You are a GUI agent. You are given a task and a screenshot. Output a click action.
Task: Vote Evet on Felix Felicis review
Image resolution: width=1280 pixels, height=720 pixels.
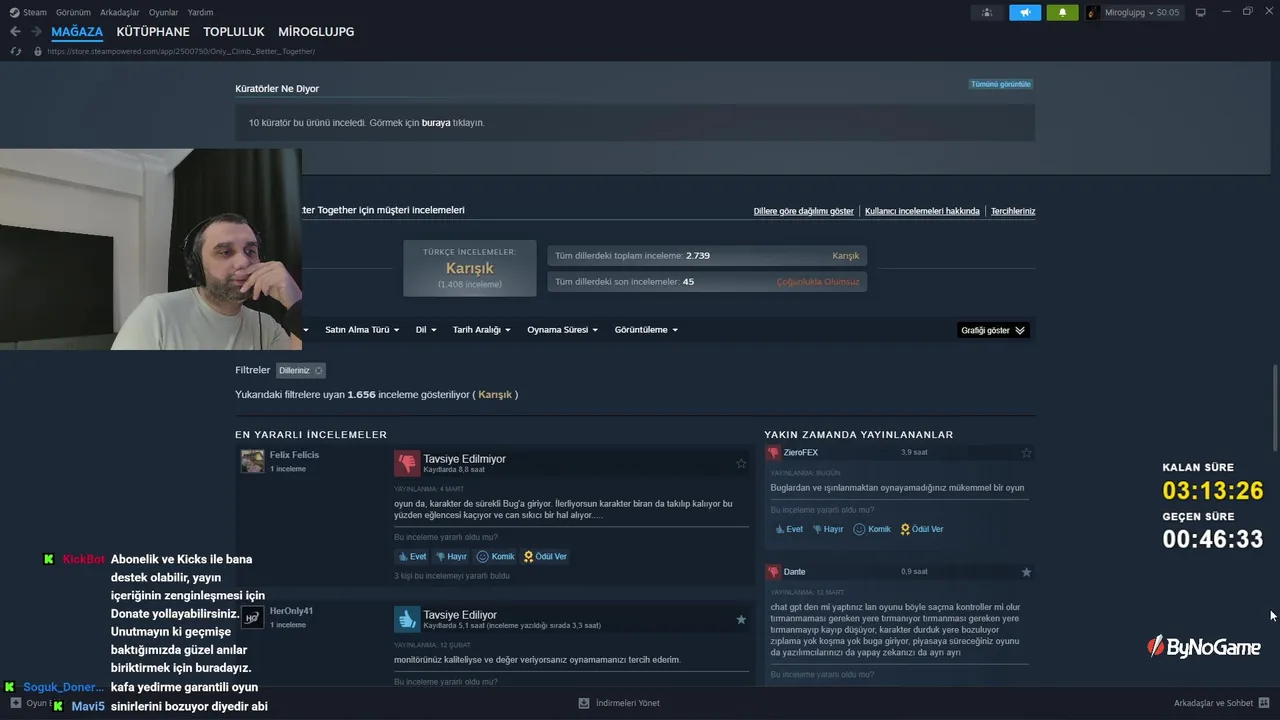[412, 557]
